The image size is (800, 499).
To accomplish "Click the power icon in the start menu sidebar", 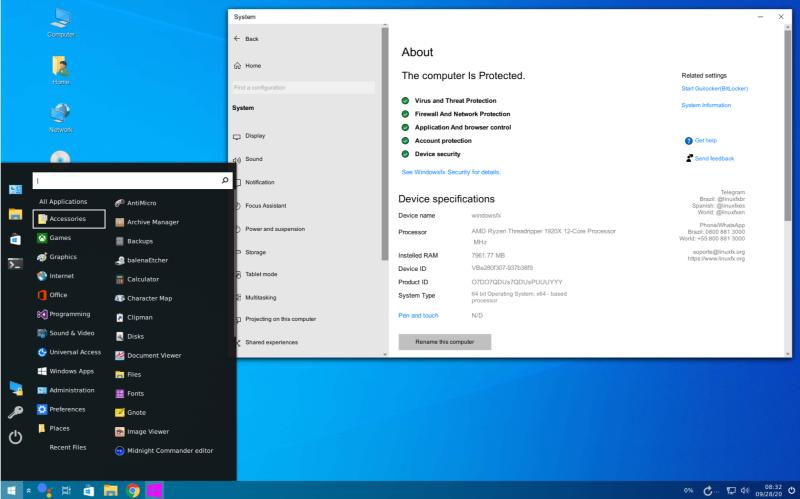I will coord(15,437).
